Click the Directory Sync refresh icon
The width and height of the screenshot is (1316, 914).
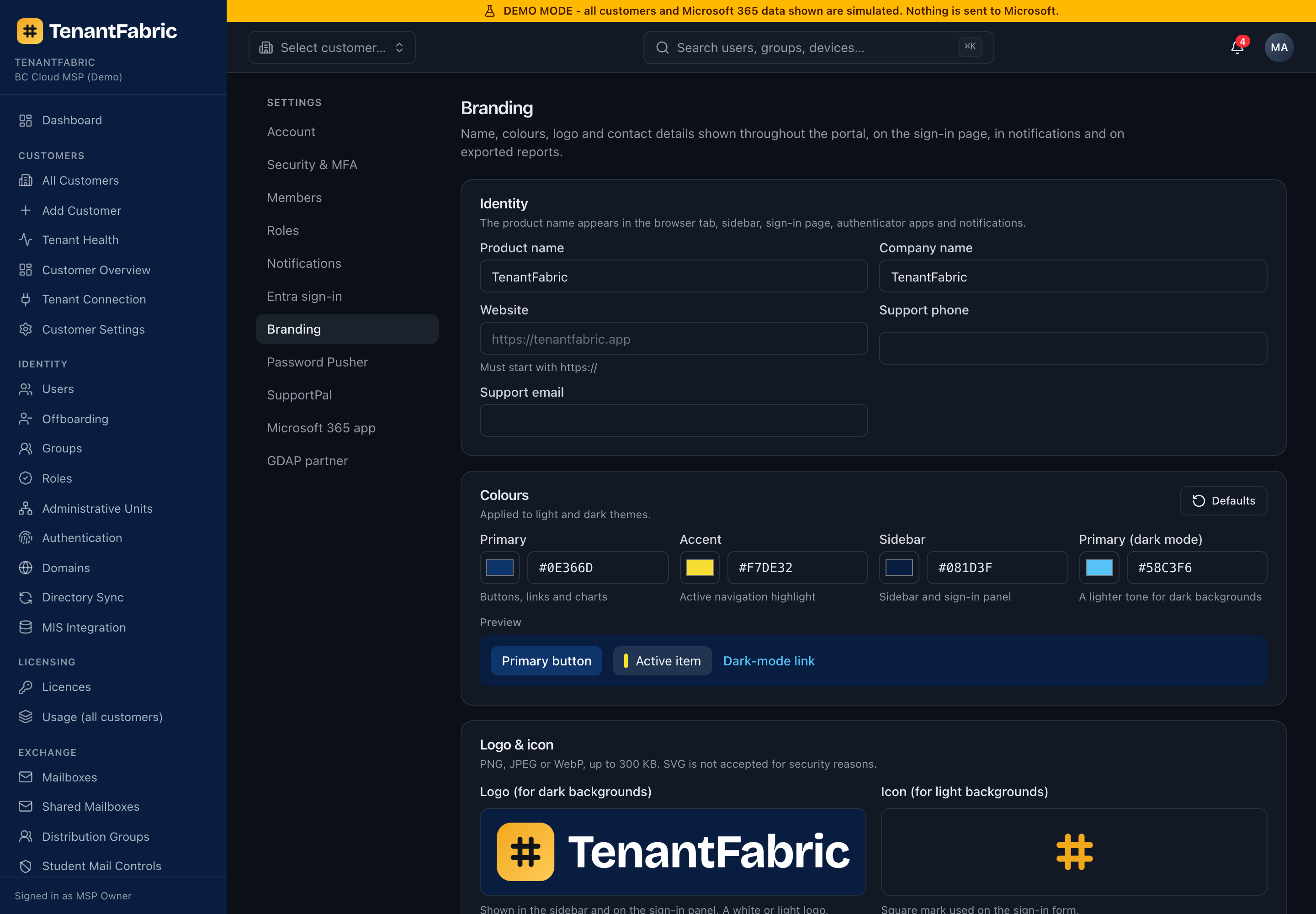pos(25,597)
